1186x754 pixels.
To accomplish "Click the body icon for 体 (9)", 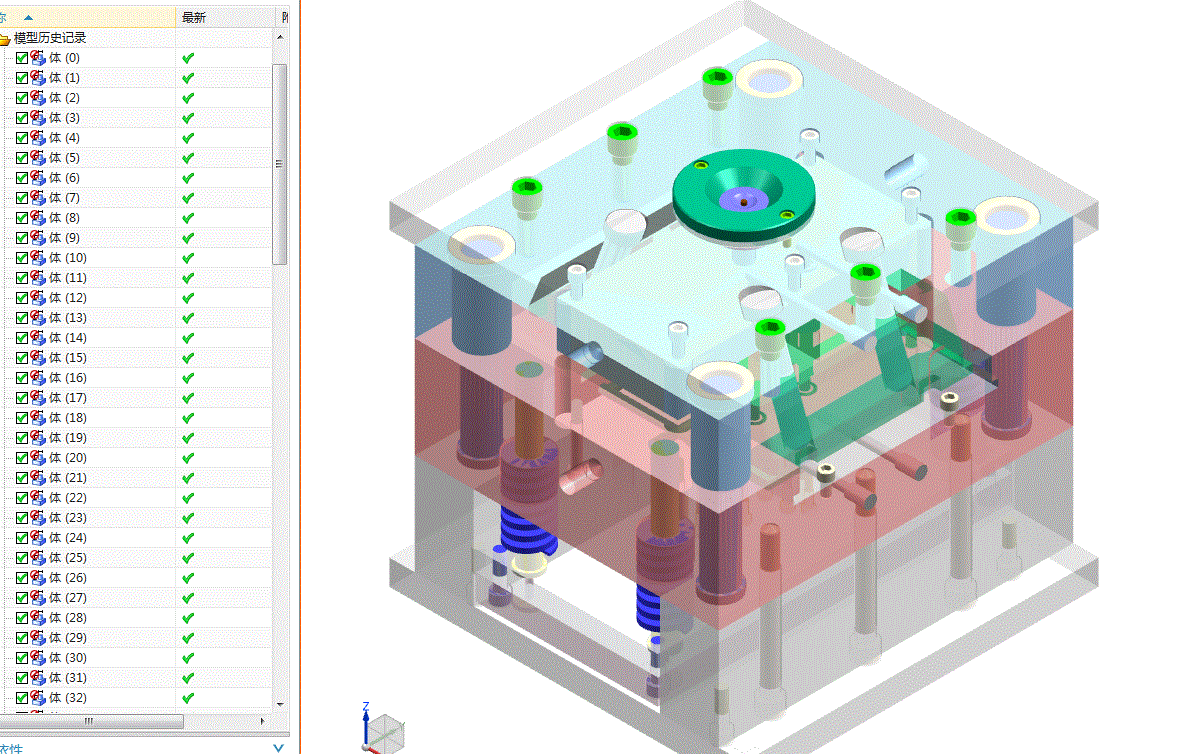I will [38, 237].
